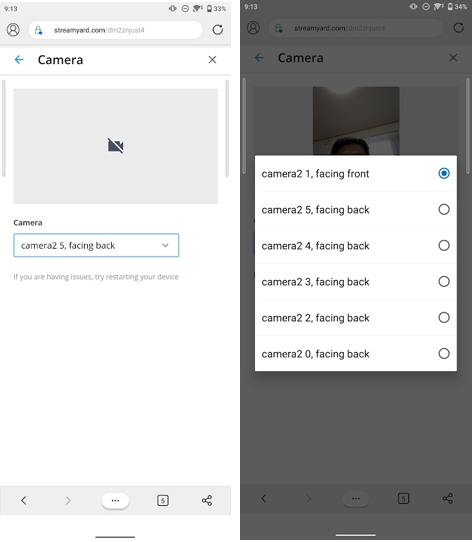Tap the three-dots menu pill in left bottom bar
The width and height of the screenshot is (472, 542).
click(115, 500)
